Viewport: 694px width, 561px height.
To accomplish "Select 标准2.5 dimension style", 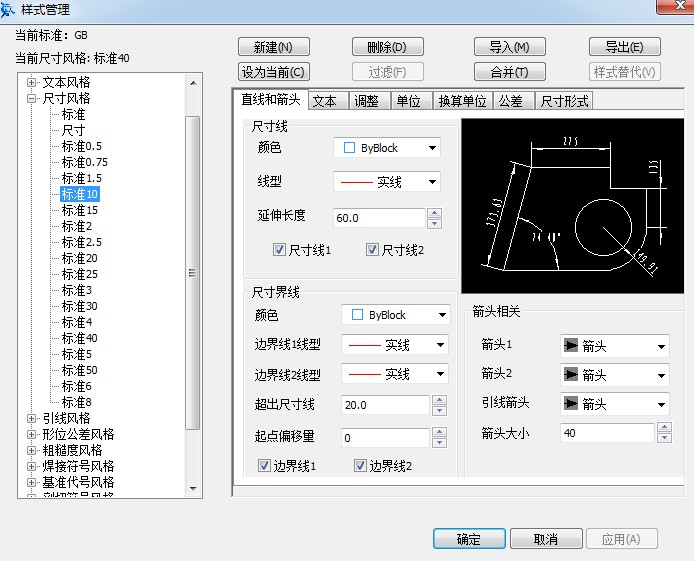I will tap(82, 242).
